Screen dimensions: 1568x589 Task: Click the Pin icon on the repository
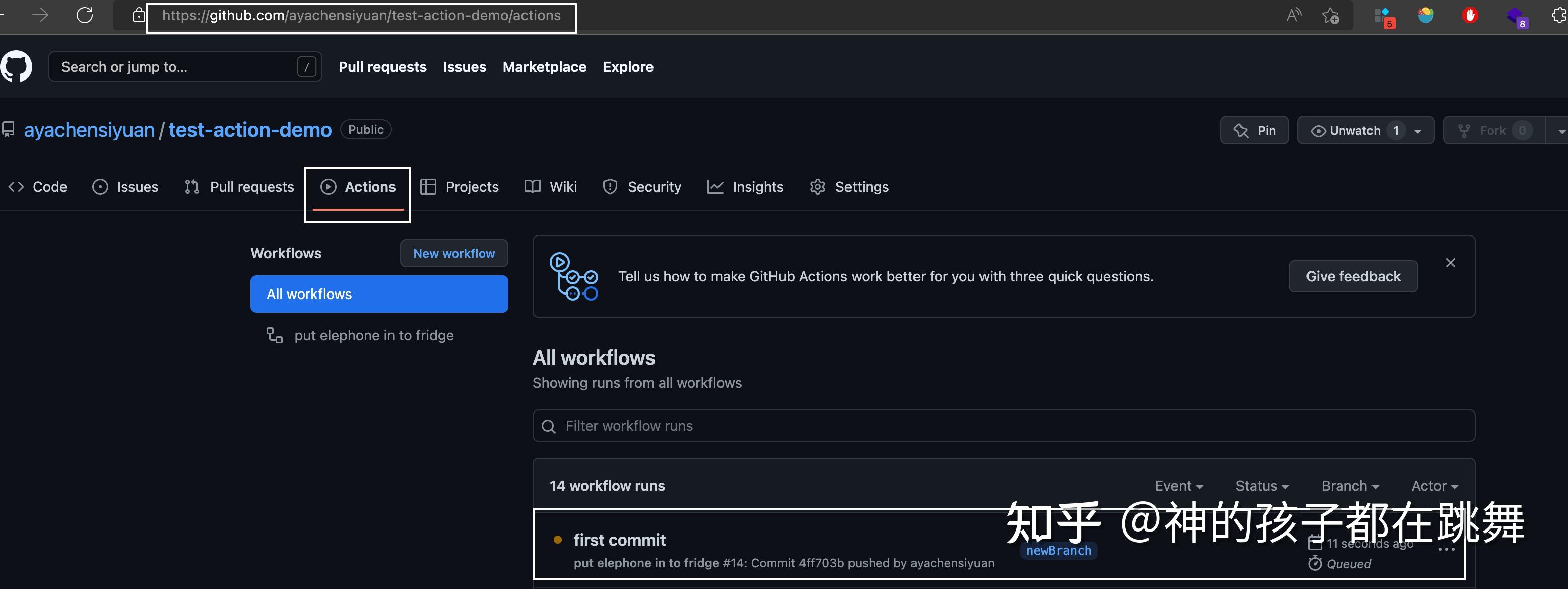(x=1241, y=130)
